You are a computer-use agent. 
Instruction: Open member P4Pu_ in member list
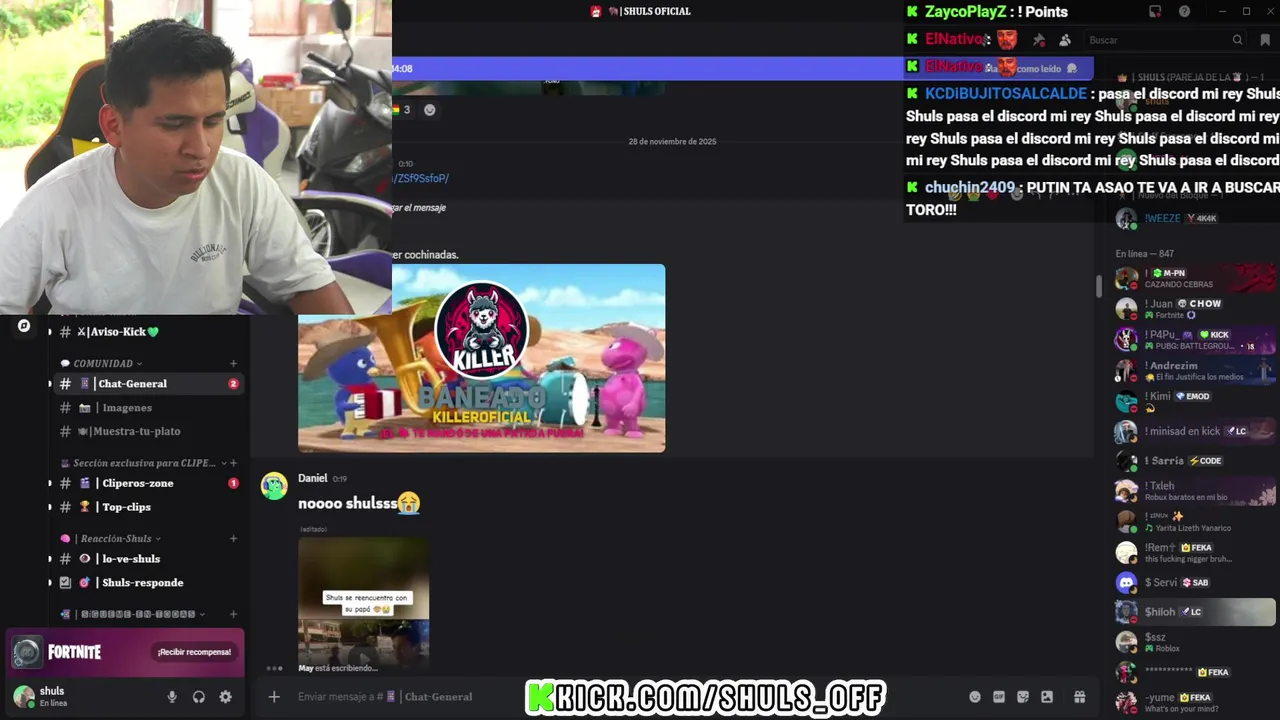pyautogui.click(x=1196, y=340)
